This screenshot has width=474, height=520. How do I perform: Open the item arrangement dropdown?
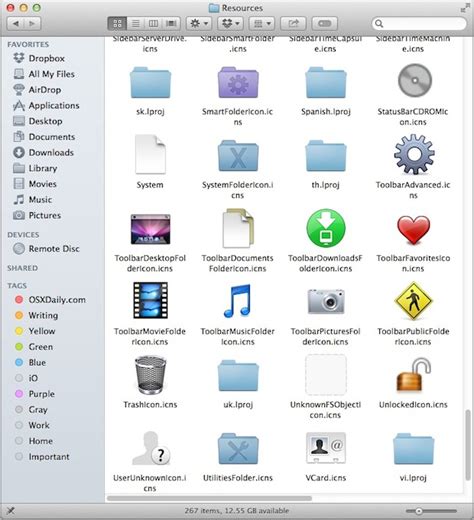click(262, 23)
